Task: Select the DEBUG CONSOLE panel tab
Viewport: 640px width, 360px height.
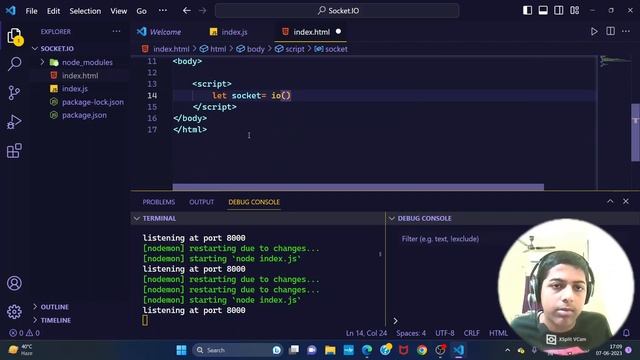Action: pos(254,202)
